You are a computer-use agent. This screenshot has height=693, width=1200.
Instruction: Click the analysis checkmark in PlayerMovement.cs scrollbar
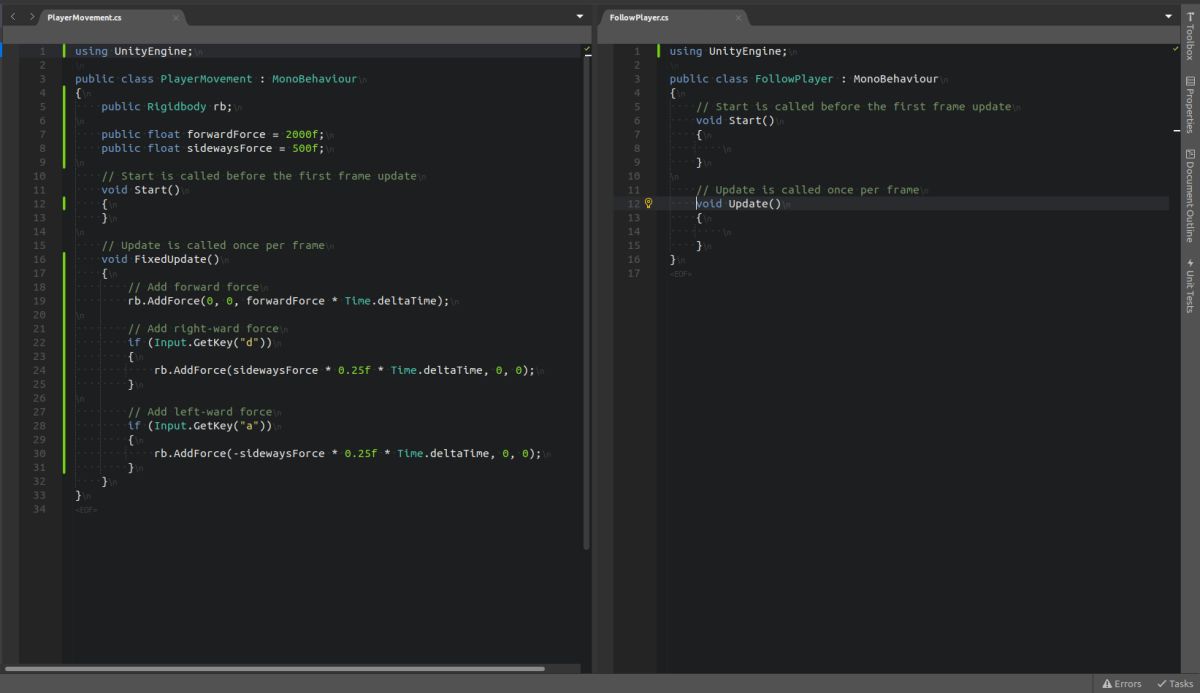(586, 48)
